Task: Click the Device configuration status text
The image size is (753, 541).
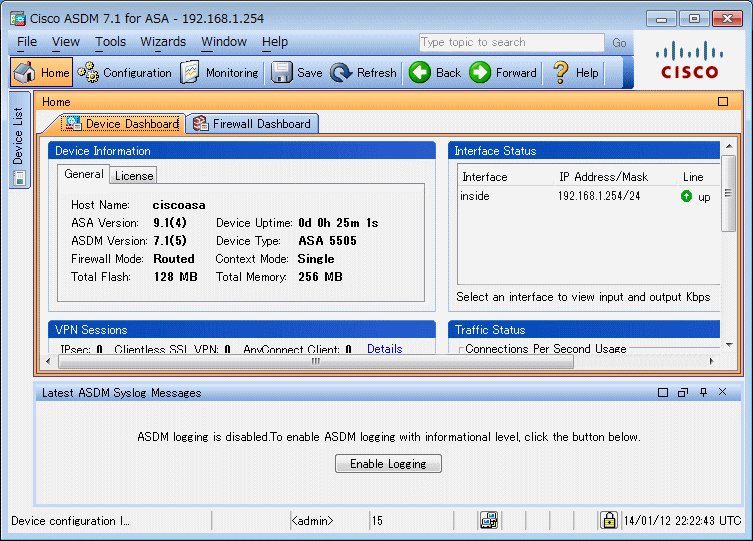Action: pos(70,521)
